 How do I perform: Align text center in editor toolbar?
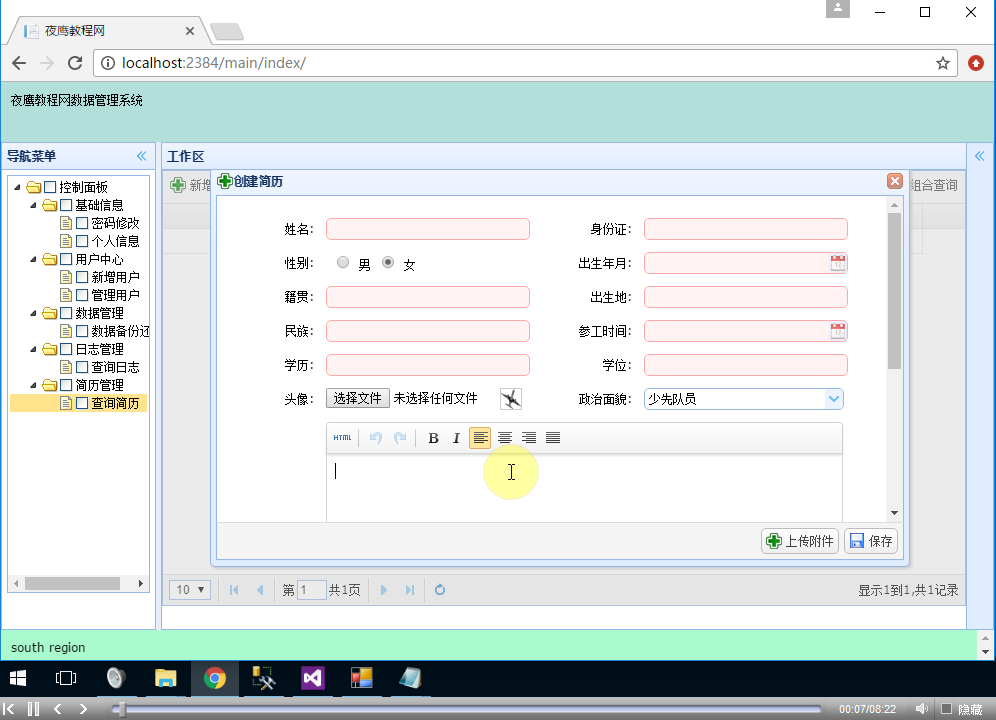[x=505, y=438]
